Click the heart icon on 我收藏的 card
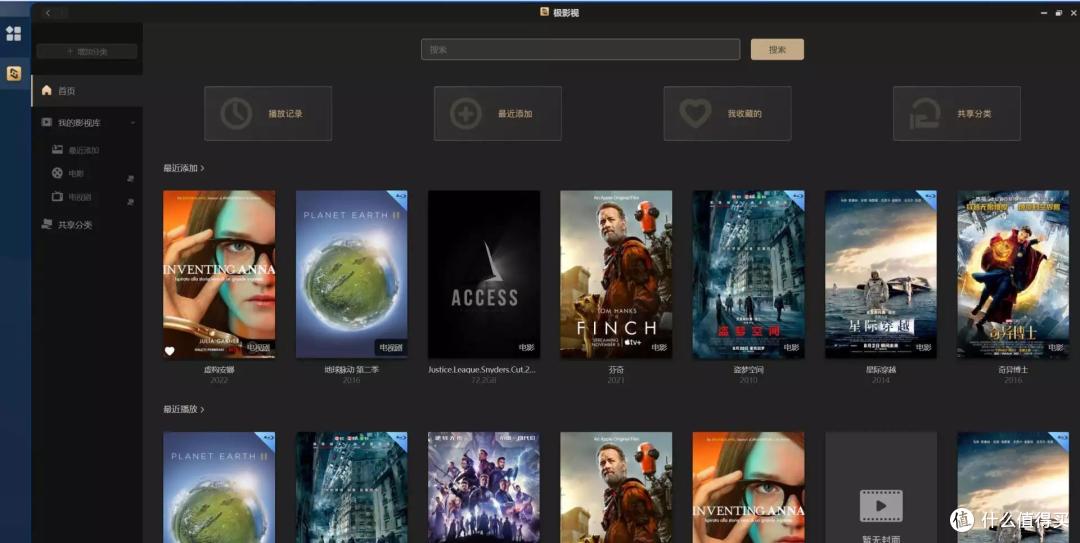The image size is (1080, 543). 695,114
